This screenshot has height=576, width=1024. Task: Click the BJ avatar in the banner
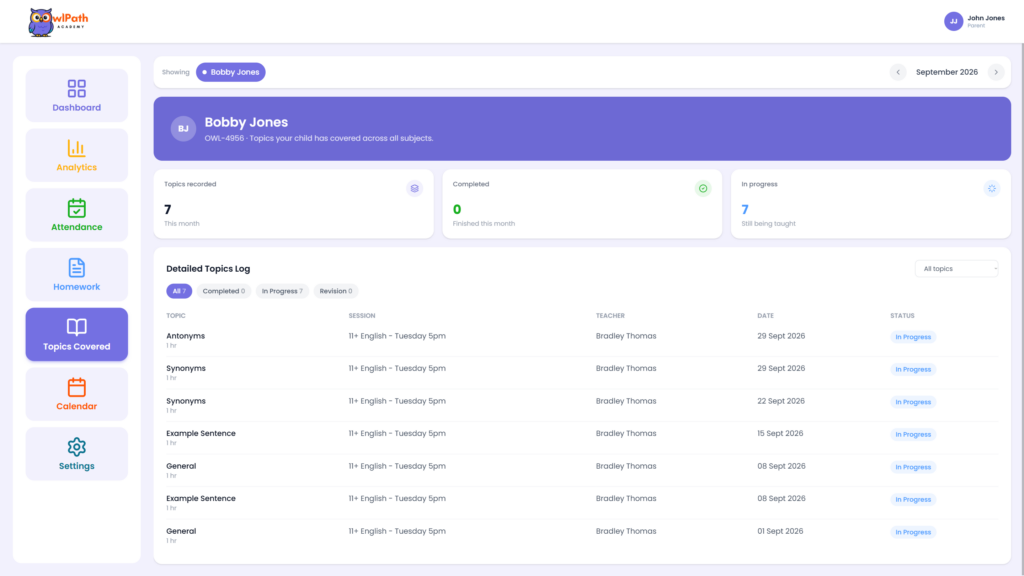(183, 129)
